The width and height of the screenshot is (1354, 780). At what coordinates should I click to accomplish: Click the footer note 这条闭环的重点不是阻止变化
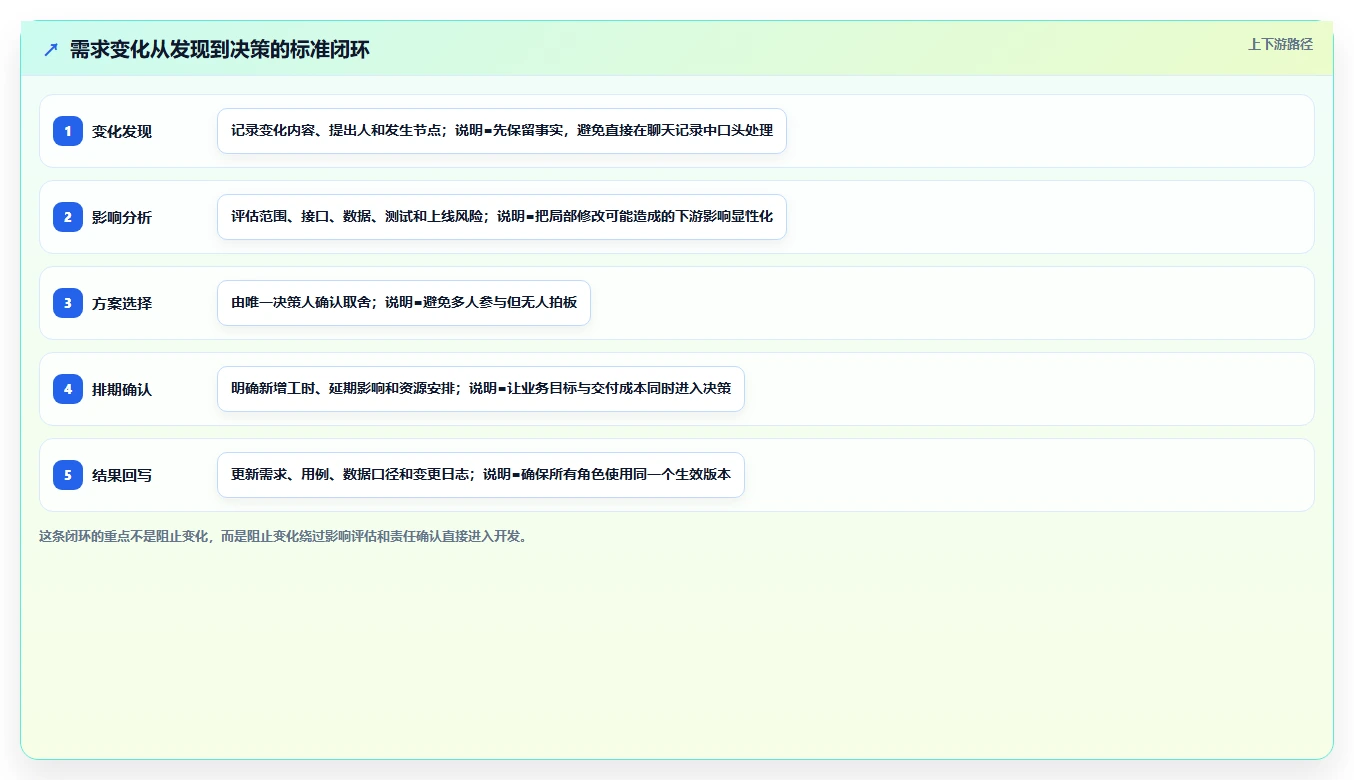coord(284,536)
